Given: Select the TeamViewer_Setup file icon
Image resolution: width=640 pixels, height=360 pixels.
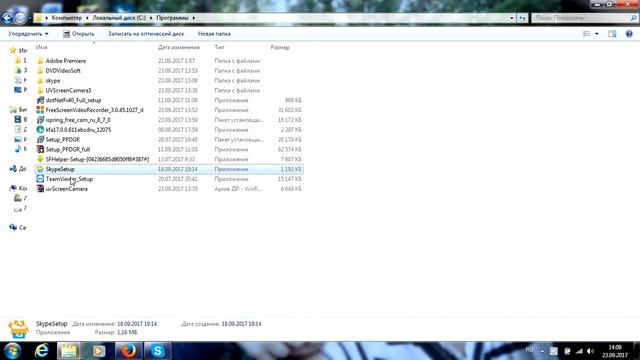Looking at the screenshot, I should [40, 179].
